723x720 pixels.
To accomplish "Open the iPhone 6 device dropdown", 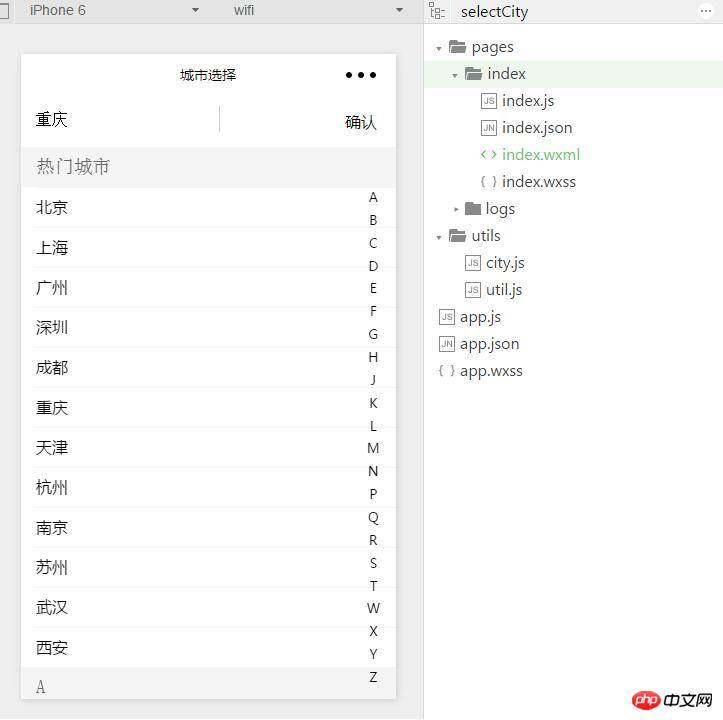I will tap(110, 10).
